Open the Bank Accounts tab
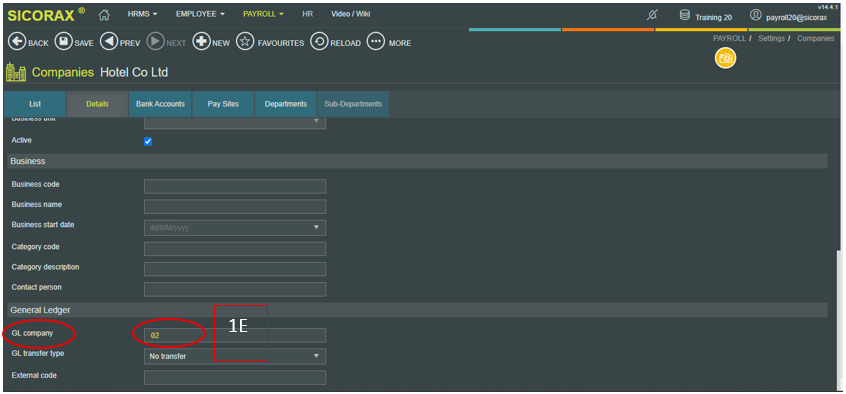 pos(160,104)
